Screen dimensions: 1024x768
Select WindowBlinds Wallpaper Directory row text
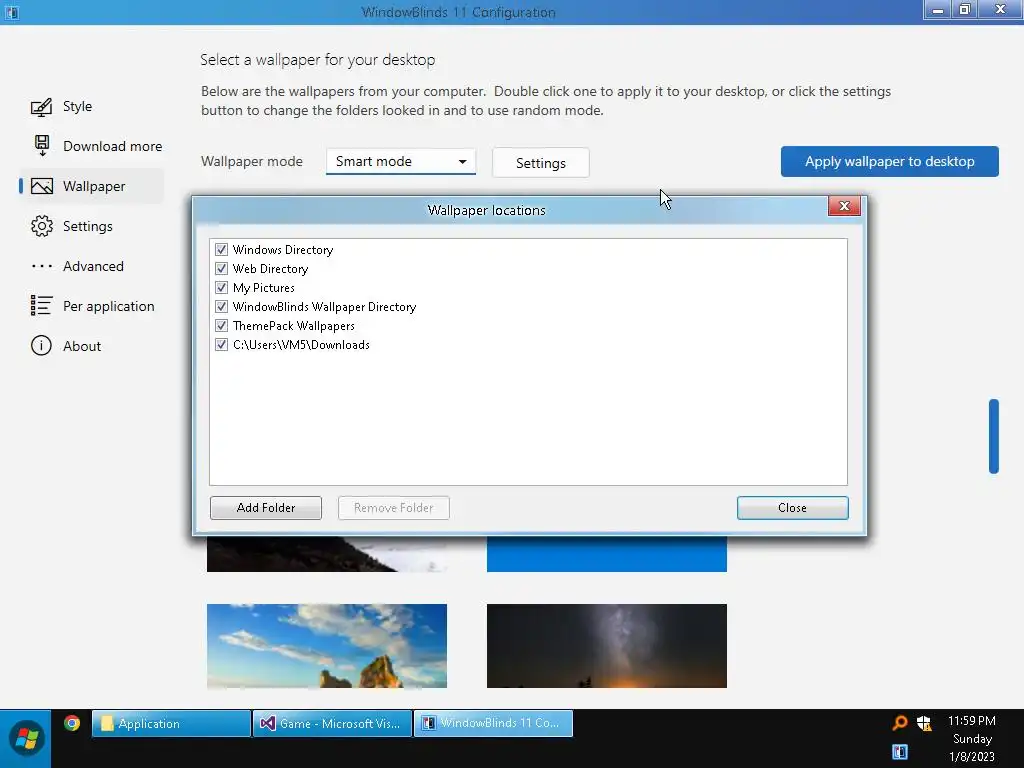(325, 306)
